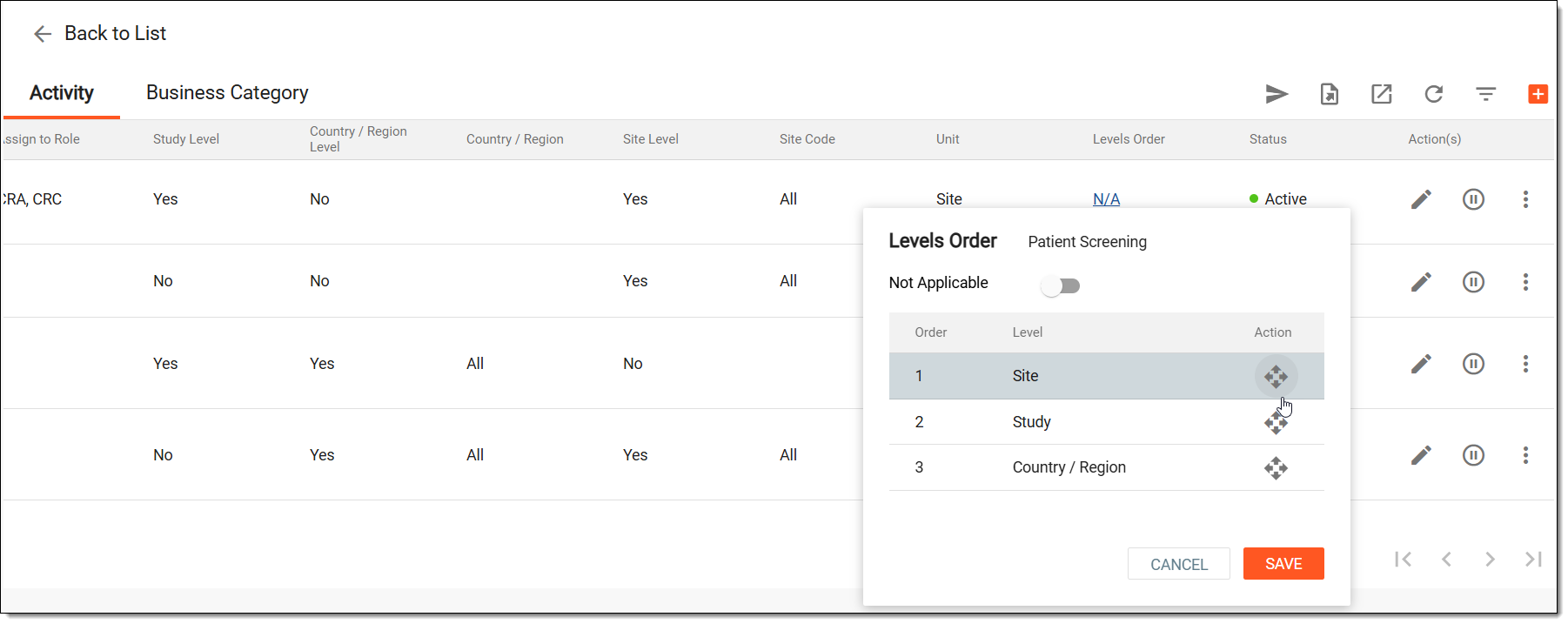
Task: Click the move handle for Country / Region level
Action: 1276,468
